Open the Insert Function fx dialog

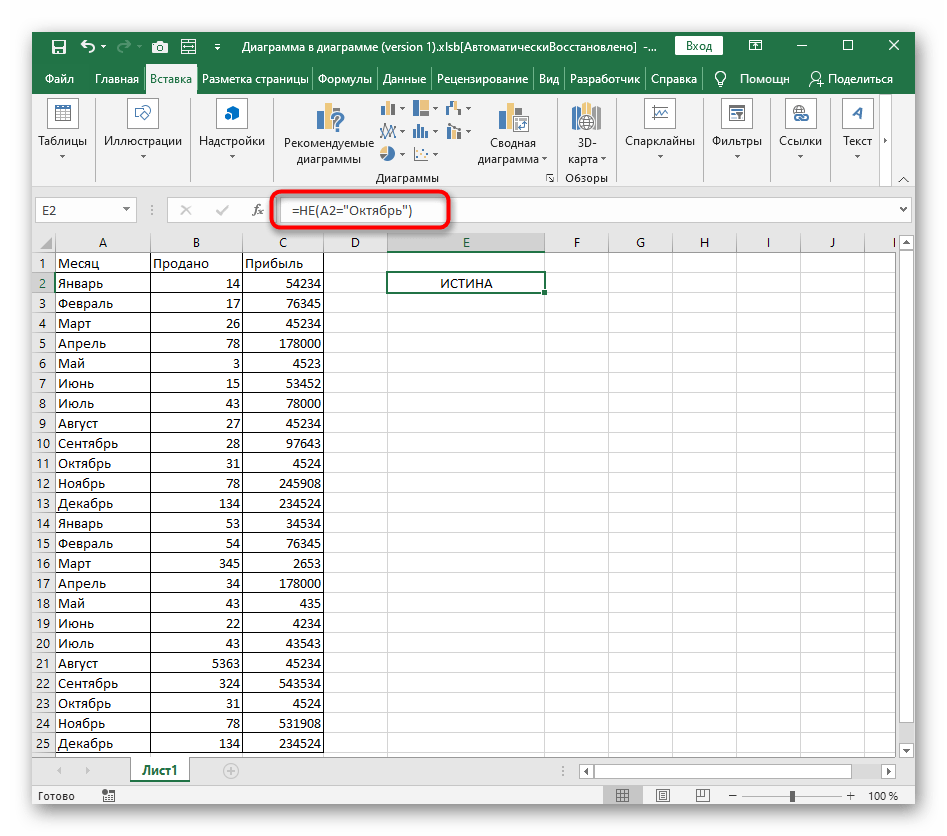click(257, 210)
